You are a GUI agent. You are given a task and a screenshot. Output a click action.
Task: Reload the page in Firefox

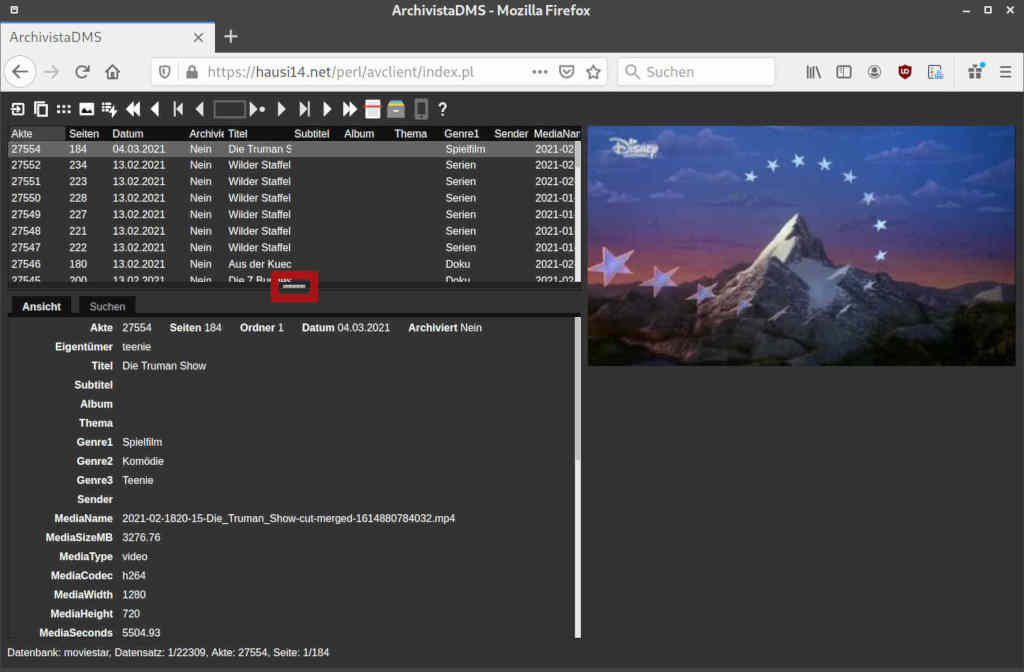82,72
